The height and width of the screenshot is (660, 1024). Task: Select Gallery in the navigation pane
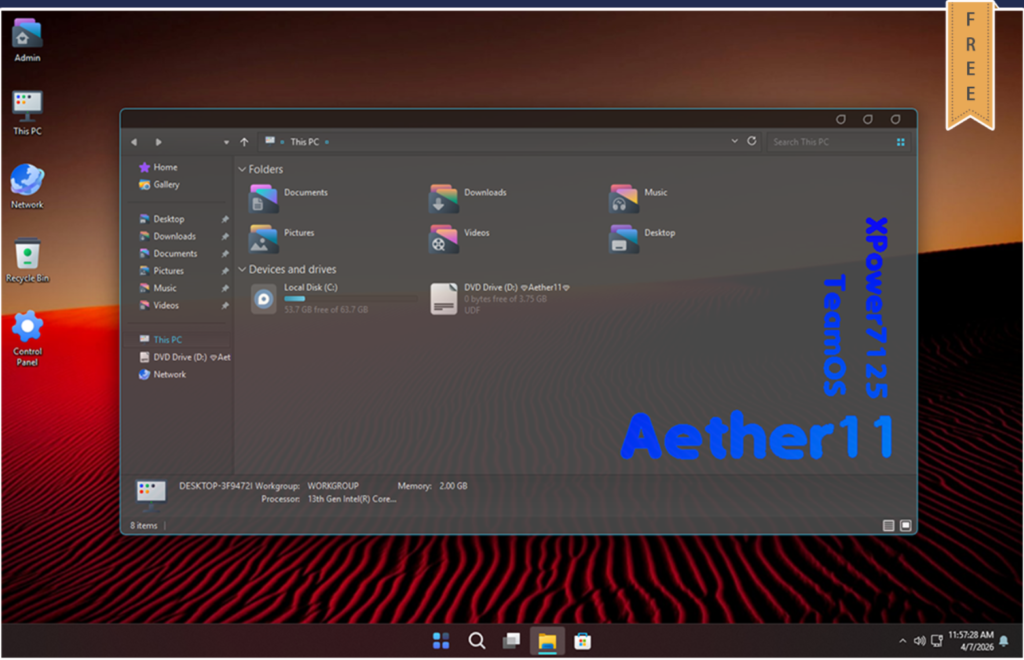(166, 185)
